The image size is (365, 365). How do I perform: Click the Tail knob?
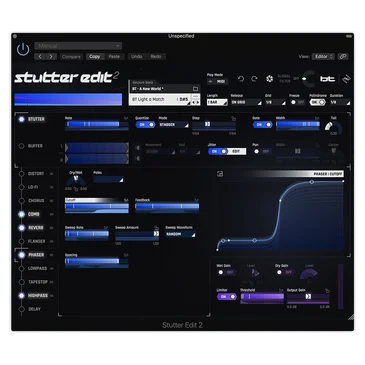[x=333, y=127]
